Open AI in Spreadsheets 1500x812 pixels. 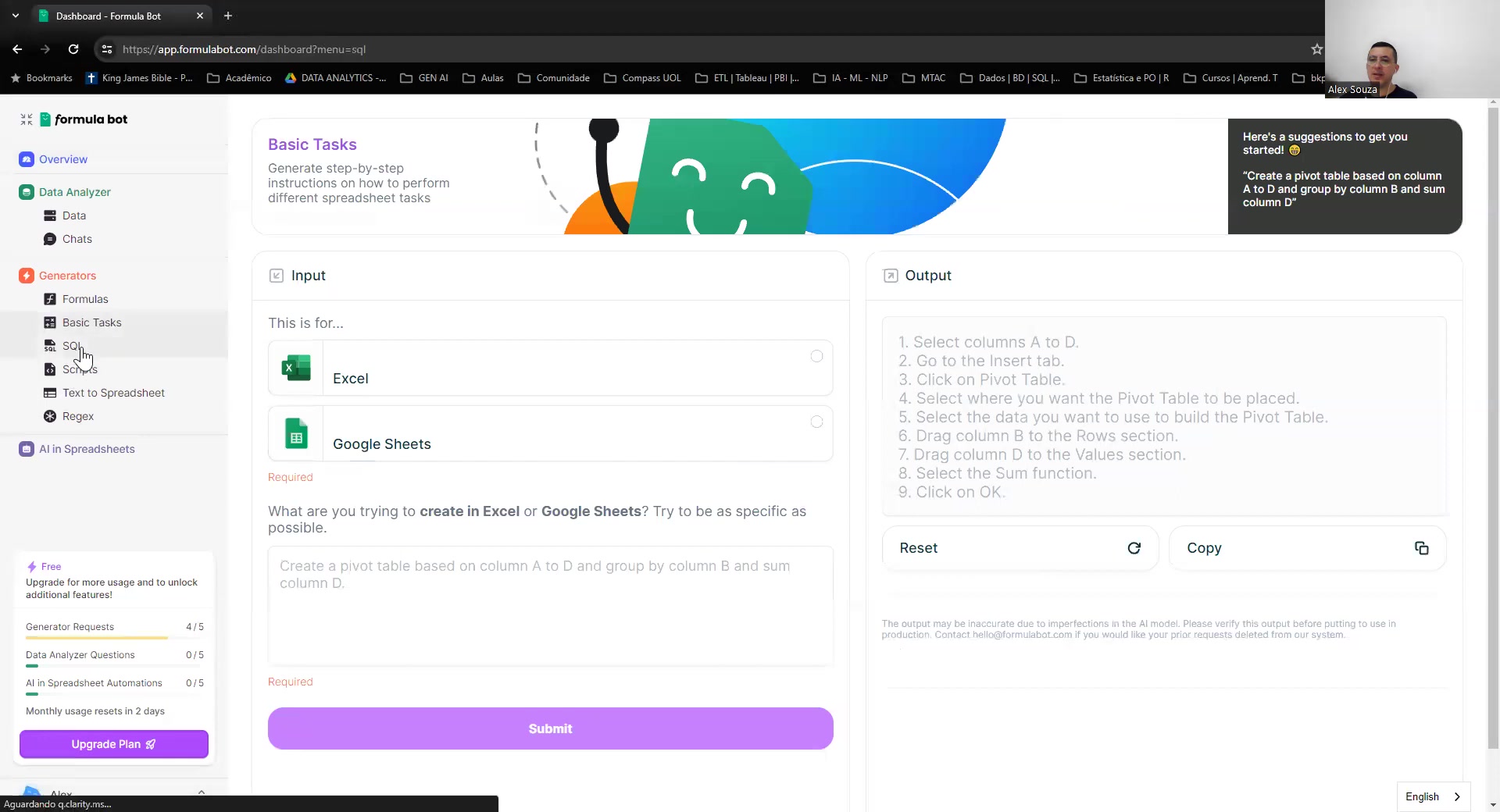click(87, 449)
